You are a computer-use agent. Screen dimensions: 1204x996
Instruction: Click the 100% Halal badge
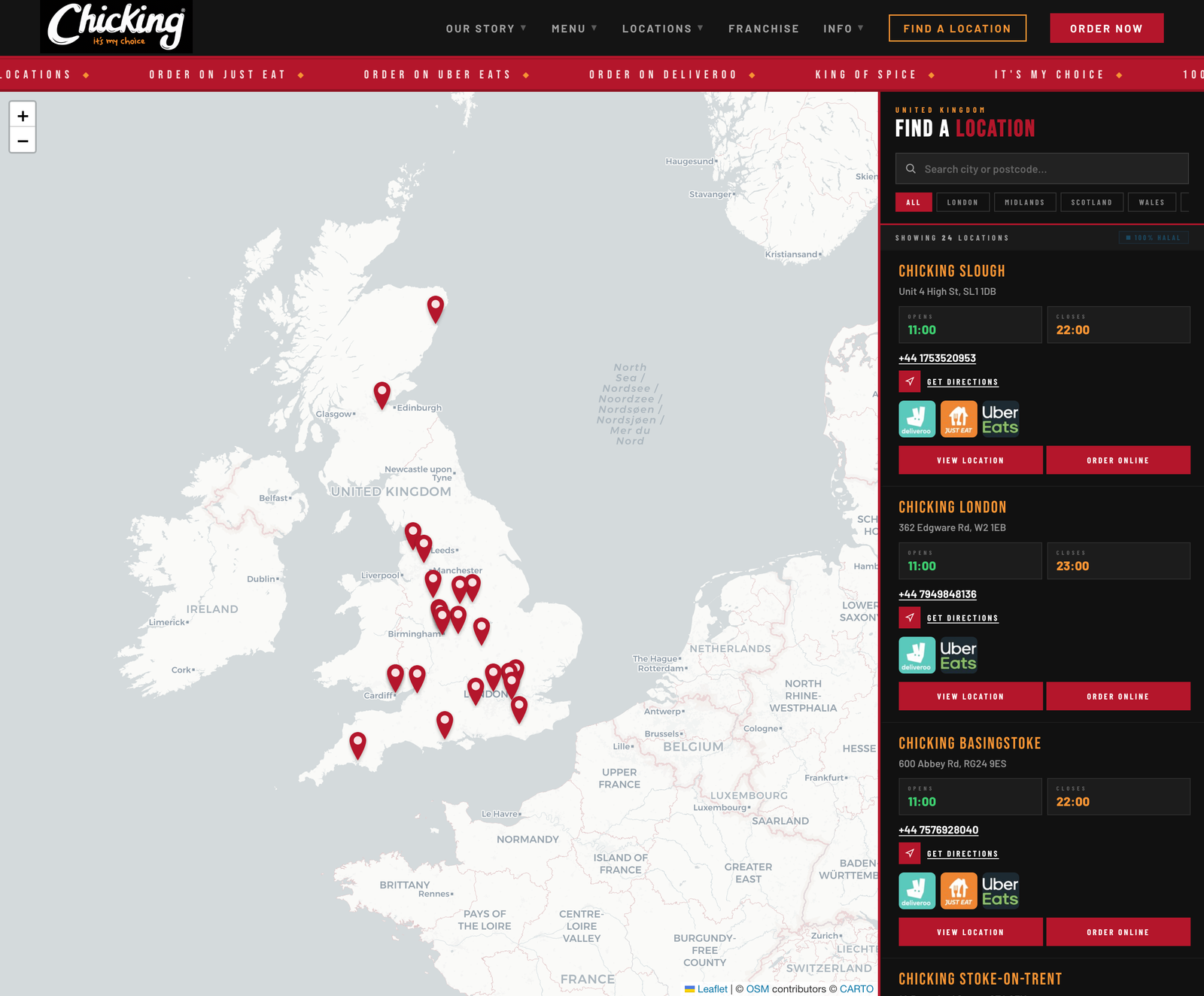point(1154,238)
